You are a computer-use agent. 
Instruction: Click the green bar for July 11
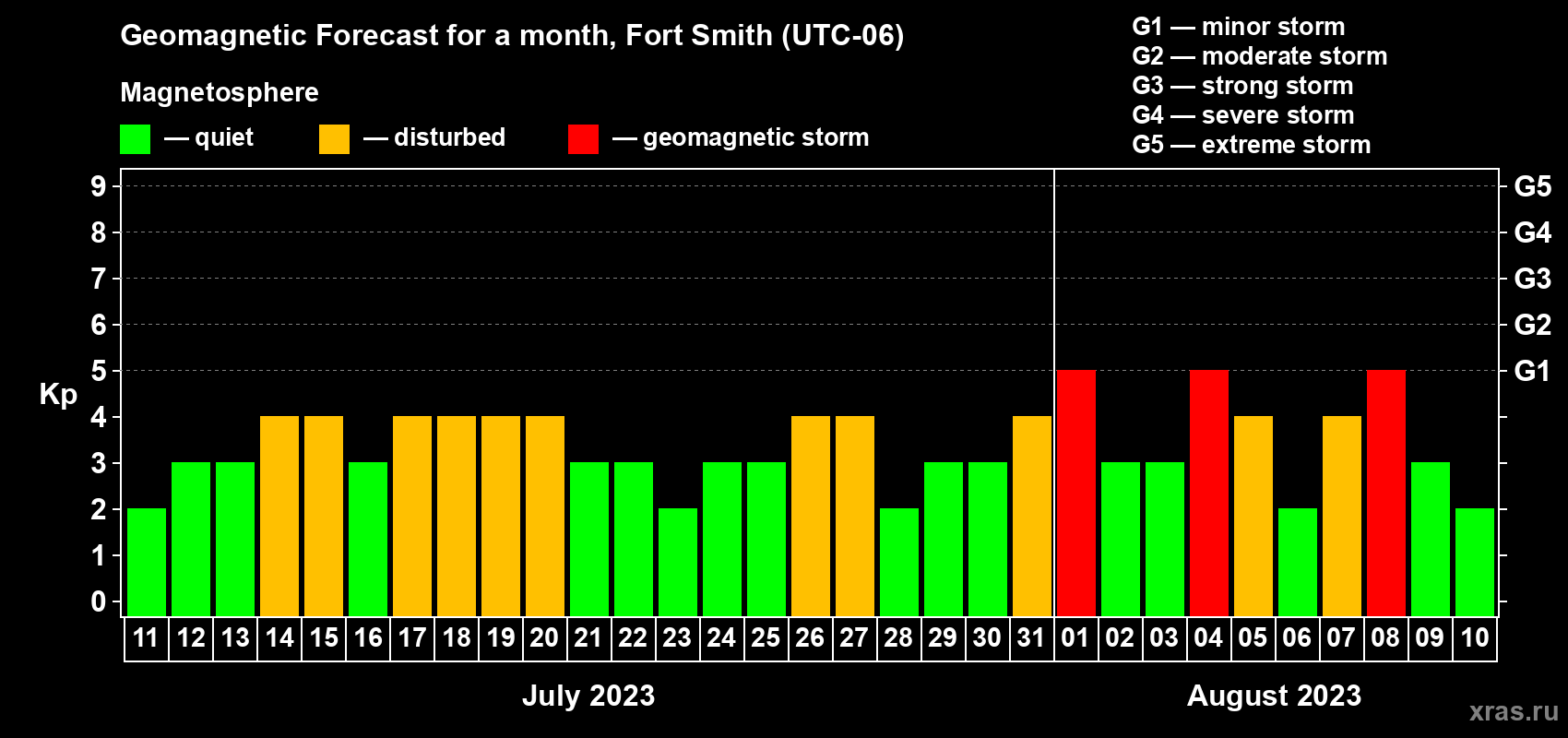pos(147,563)
